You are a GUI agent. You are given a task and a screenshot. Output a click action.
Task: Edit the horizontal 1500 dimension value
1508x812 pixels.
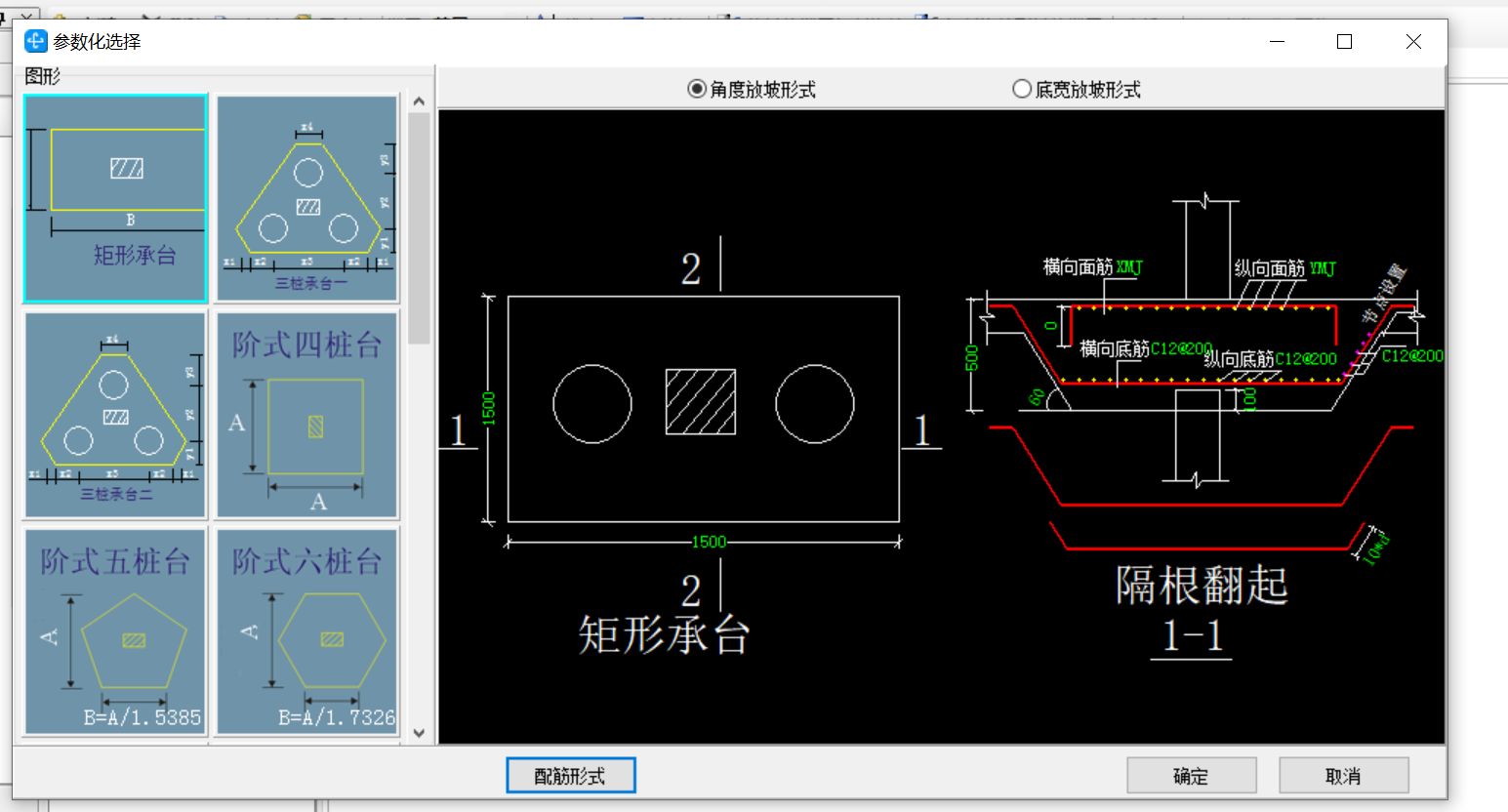tap(709, 542)
